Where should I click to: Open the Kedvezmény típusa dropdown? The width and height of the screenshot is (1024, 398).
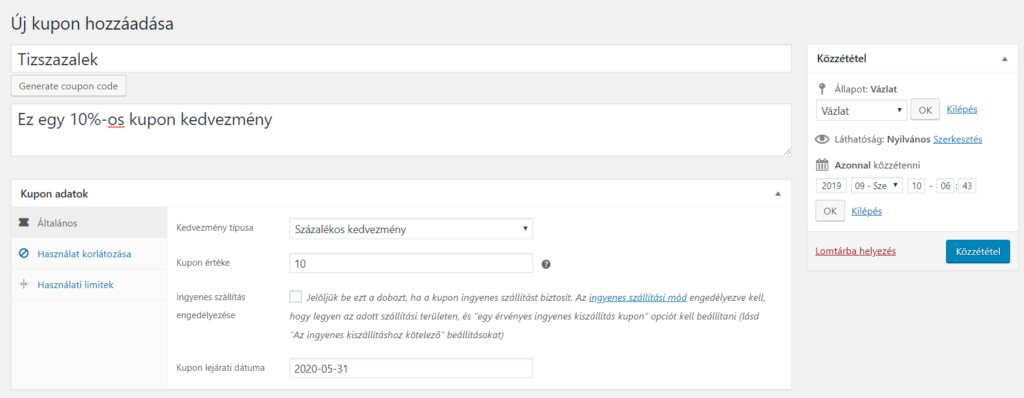(x=411, y=229)
